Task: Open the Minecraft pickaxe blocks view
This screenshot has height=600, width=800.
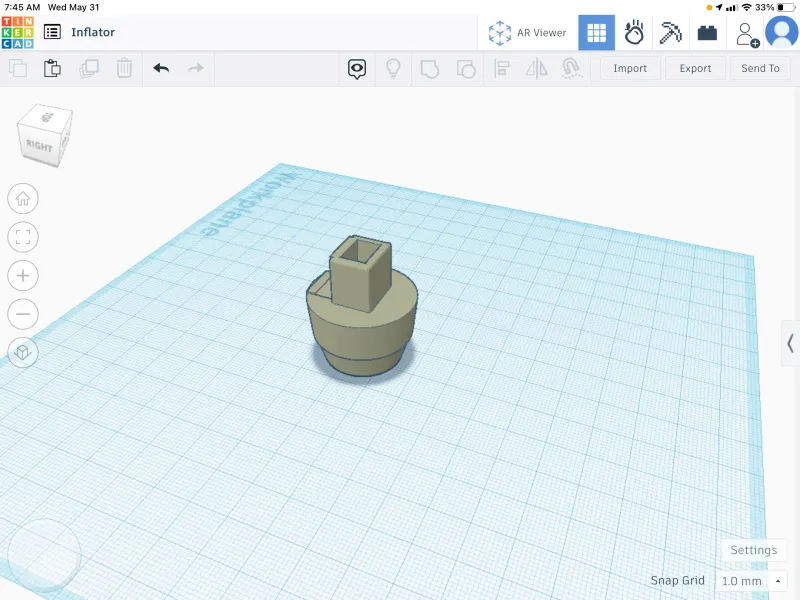Action: tap(670, 33)
